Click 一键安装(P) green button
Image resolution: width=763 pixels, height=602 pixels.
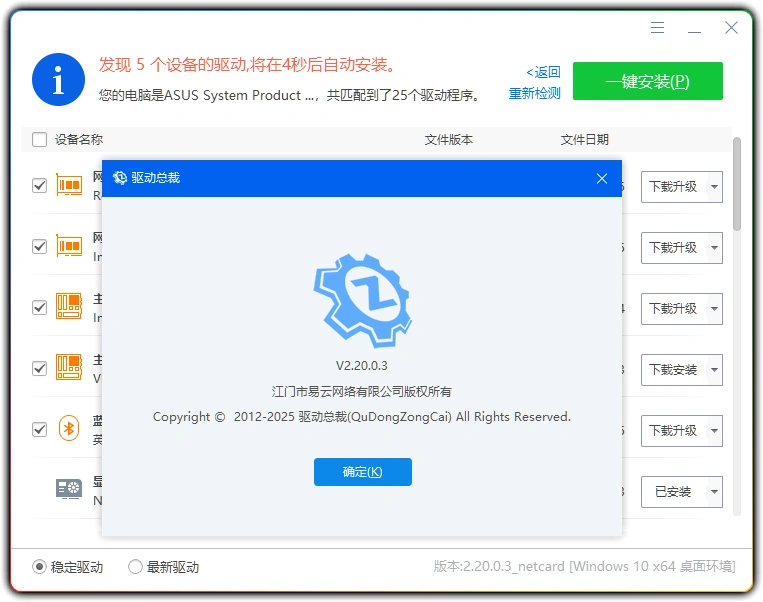click(x=648, y=81)
